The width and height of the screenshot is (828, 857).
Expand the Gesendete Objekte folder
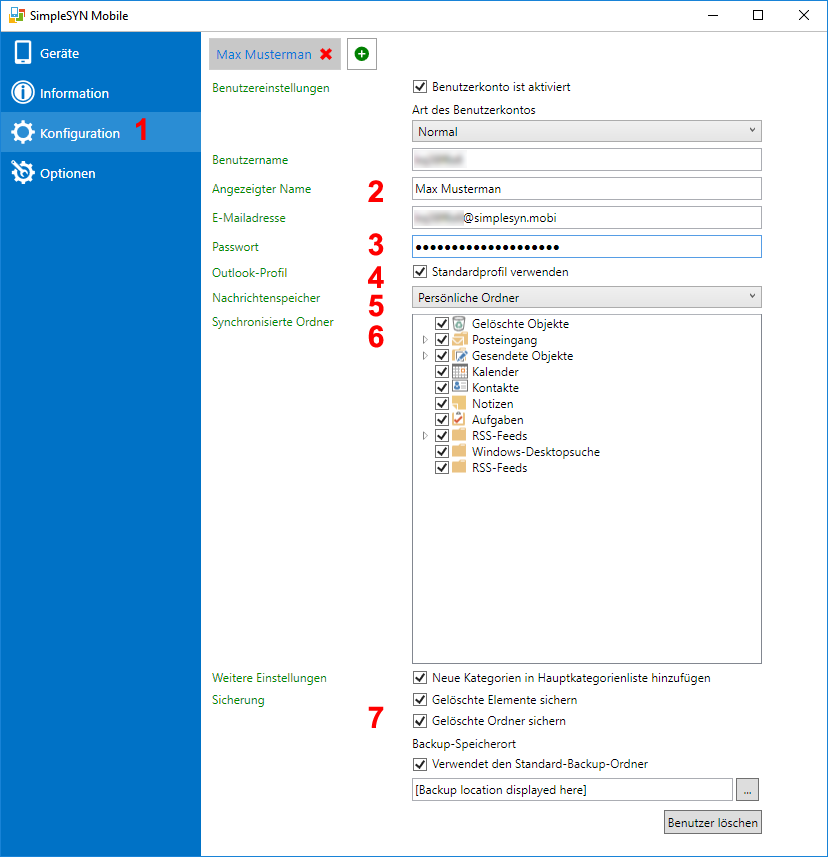click(425, 356)
